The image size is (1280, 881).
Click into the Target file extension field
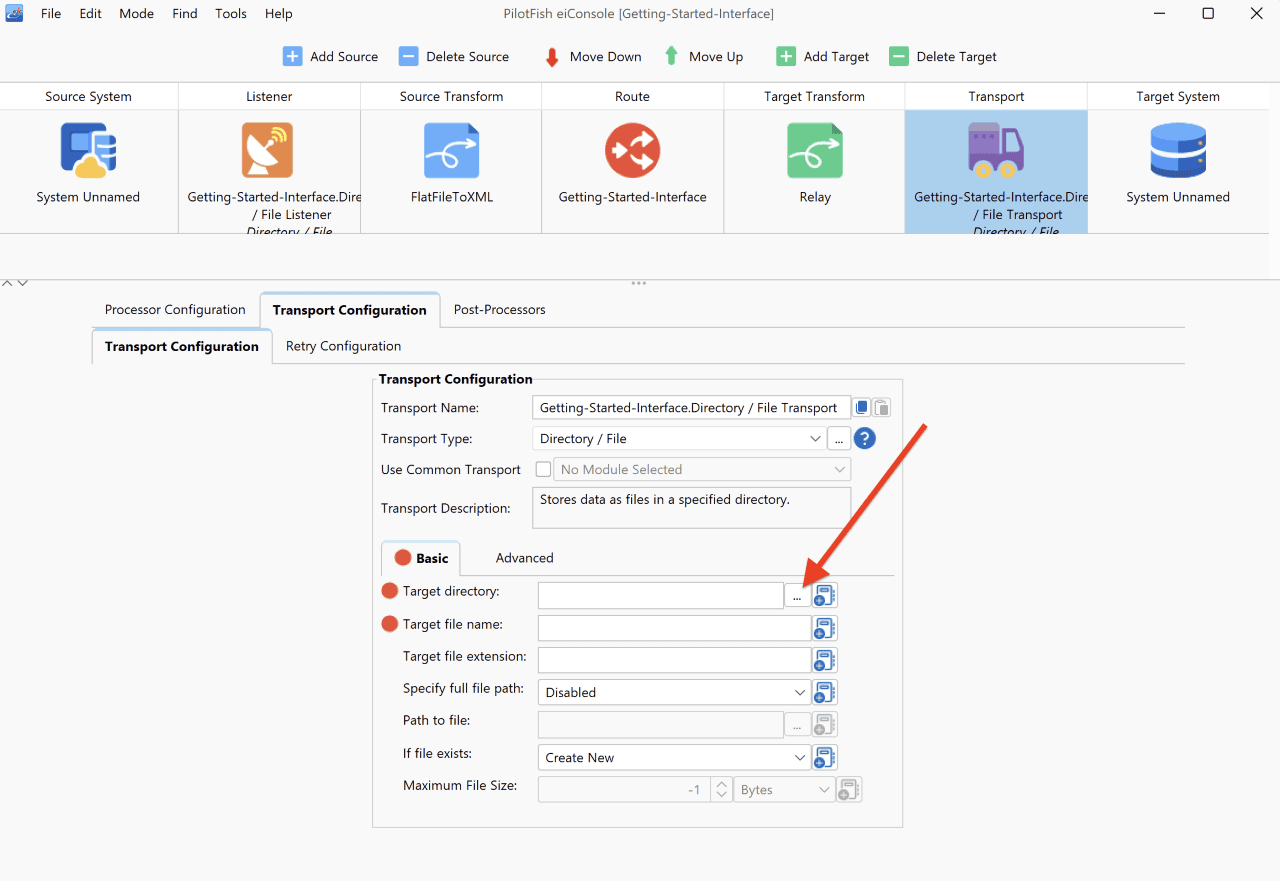click(674, 660)
